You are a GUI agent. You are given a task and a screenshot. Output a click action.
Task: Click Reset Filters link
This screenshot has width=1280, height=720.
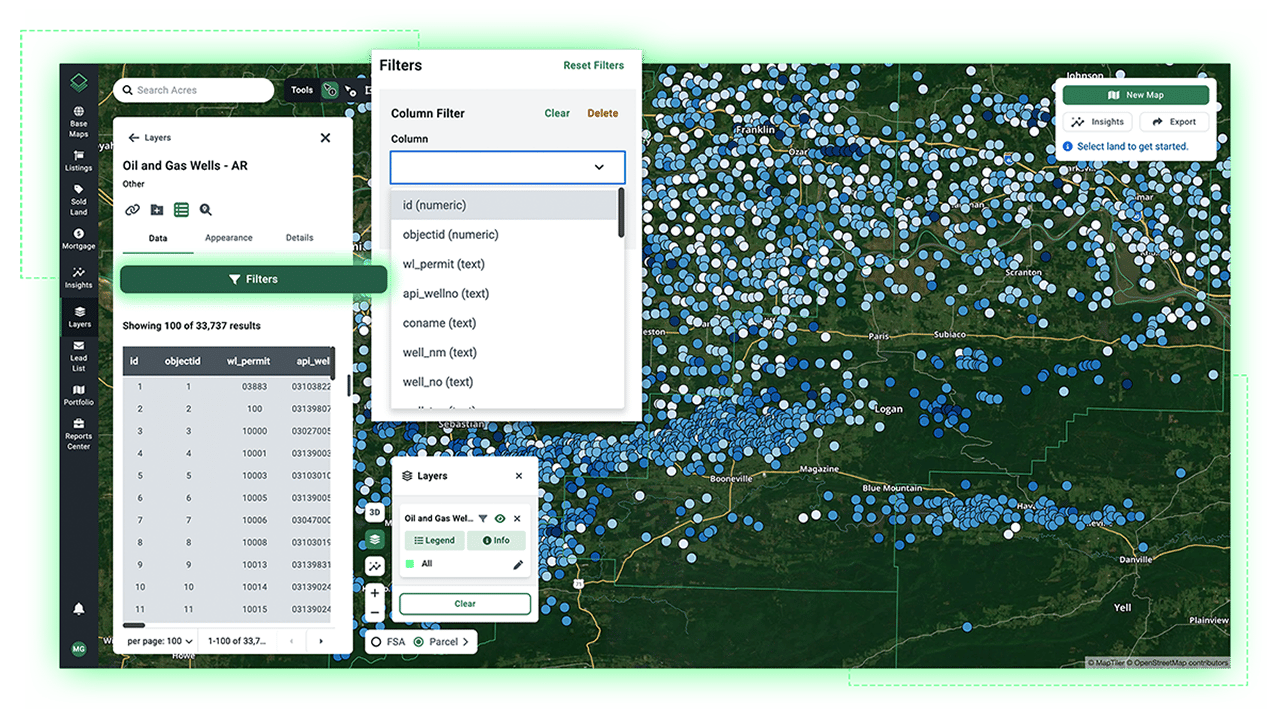(593, 66)
